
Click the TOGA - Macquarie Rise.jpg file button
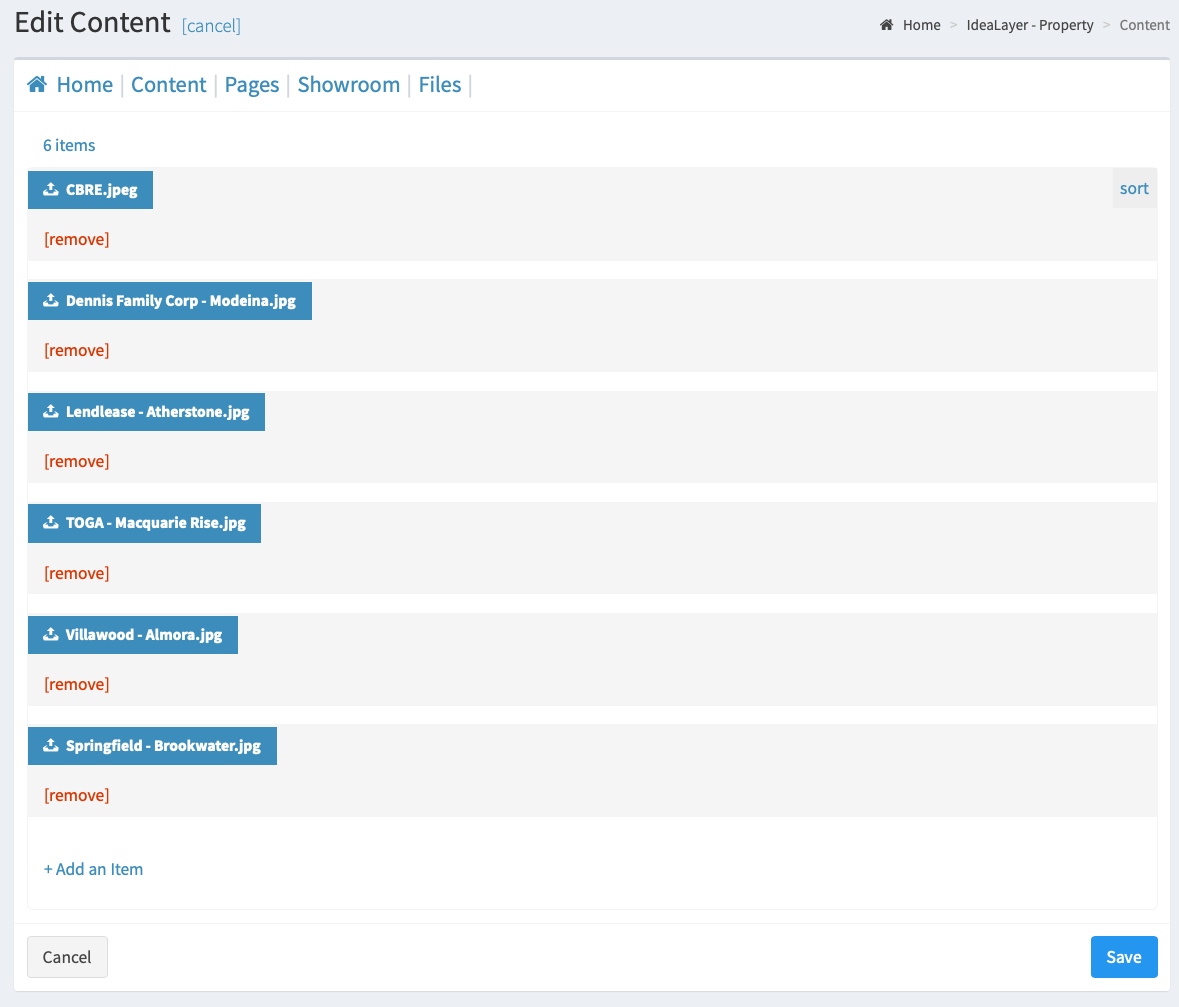pos(144,523)
